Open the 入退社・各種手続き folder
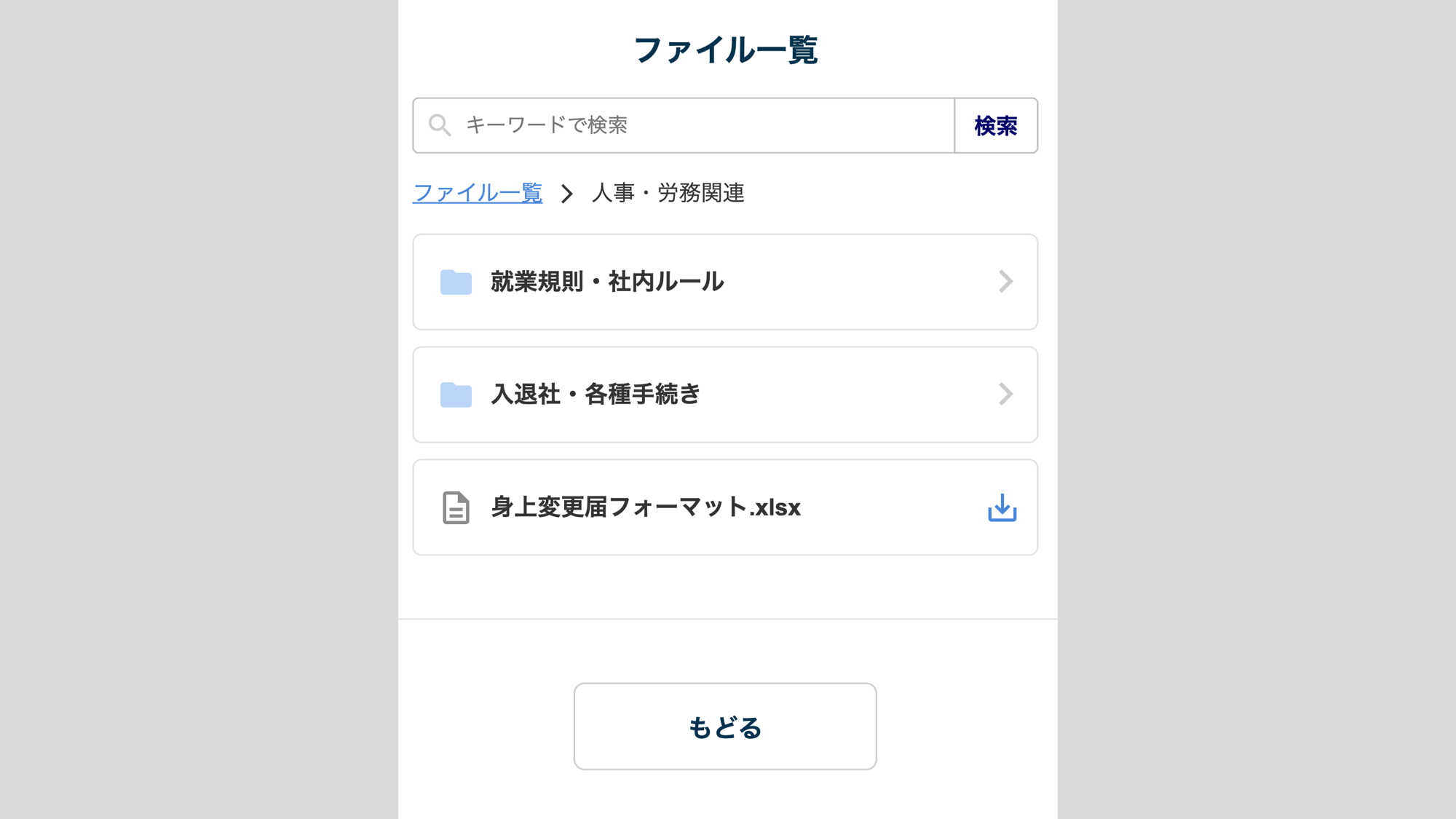 [x=596, y=395]
